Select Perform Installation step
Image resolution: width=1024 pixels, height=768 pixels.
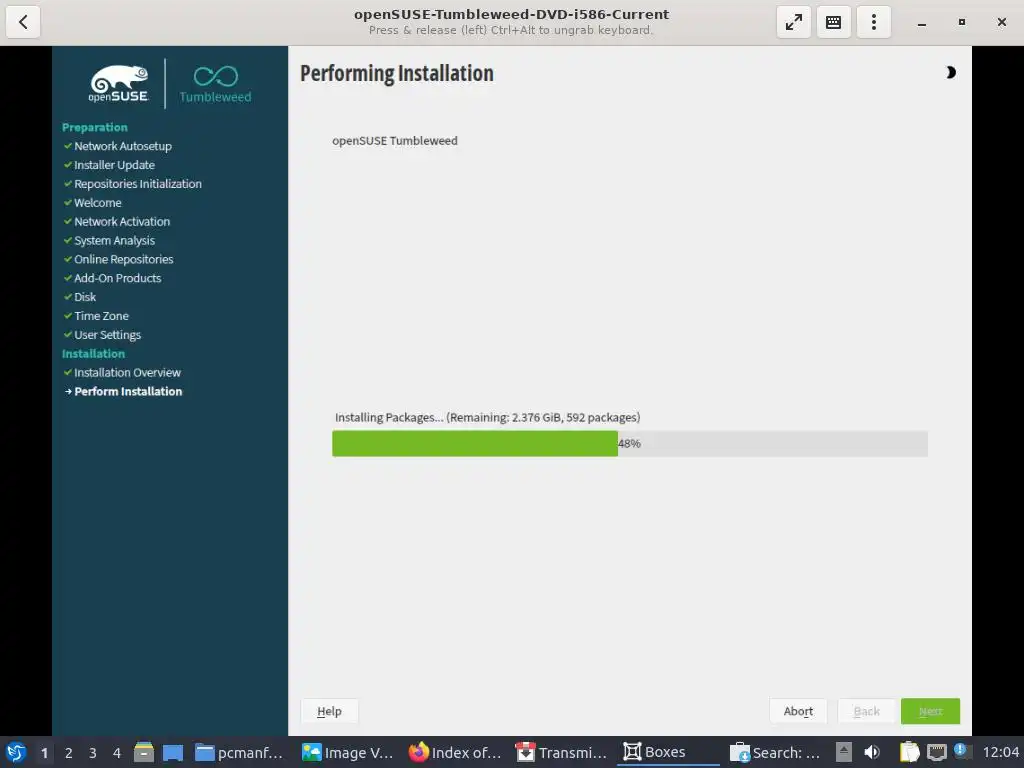[128, 392]
